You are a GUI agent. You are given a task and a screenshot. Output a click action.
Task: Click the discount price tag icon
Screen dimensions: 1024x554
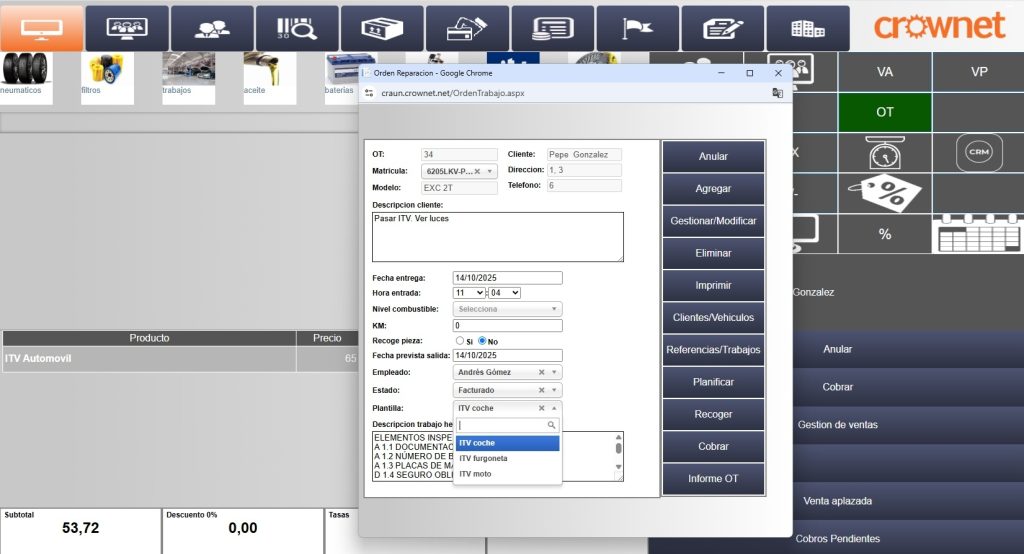point(884,191)
